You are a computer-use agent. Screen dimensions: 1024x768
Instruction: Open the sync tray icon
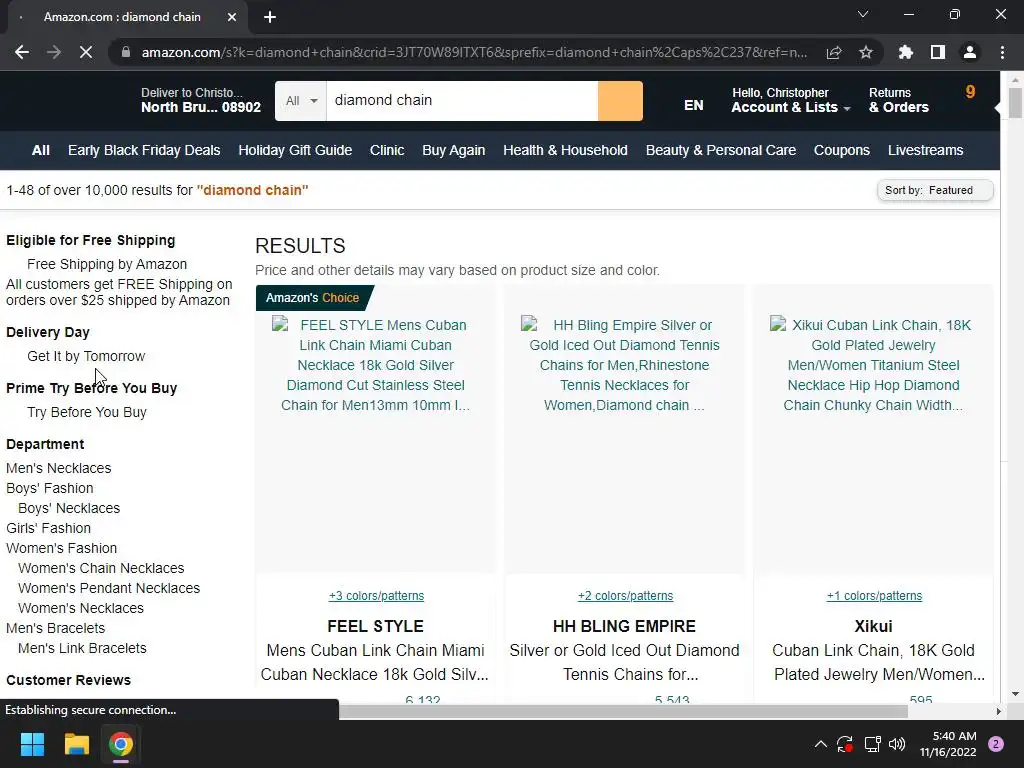[844, 744]
